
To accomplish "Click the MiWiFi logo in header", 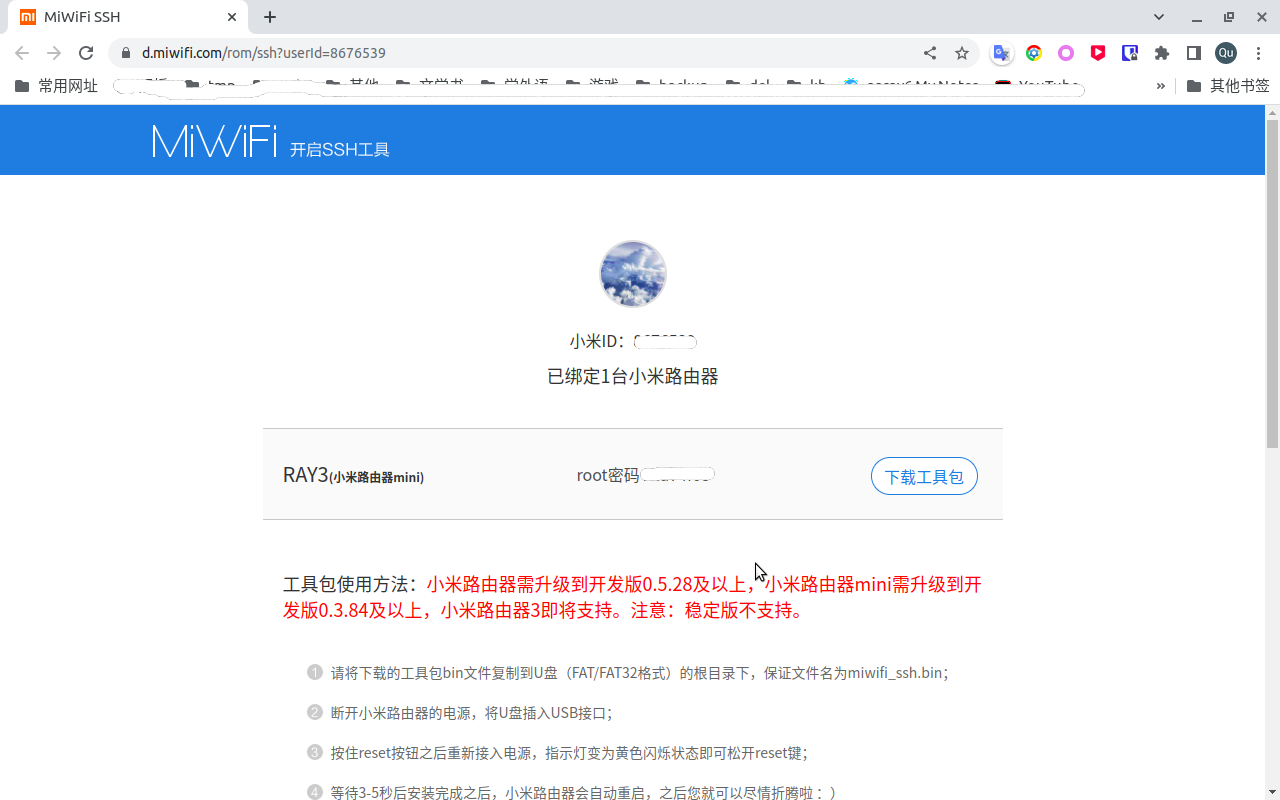I will 214,141.
